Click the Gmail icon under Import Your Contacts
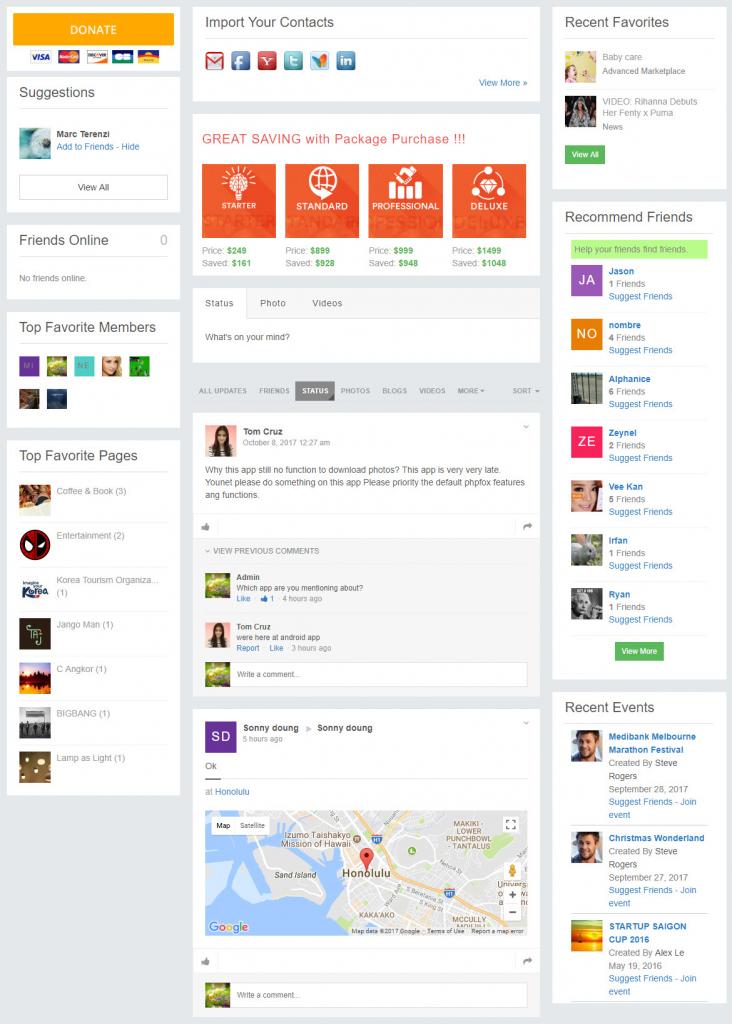Screen dimensions: 732x1024 tap(214, 61)
